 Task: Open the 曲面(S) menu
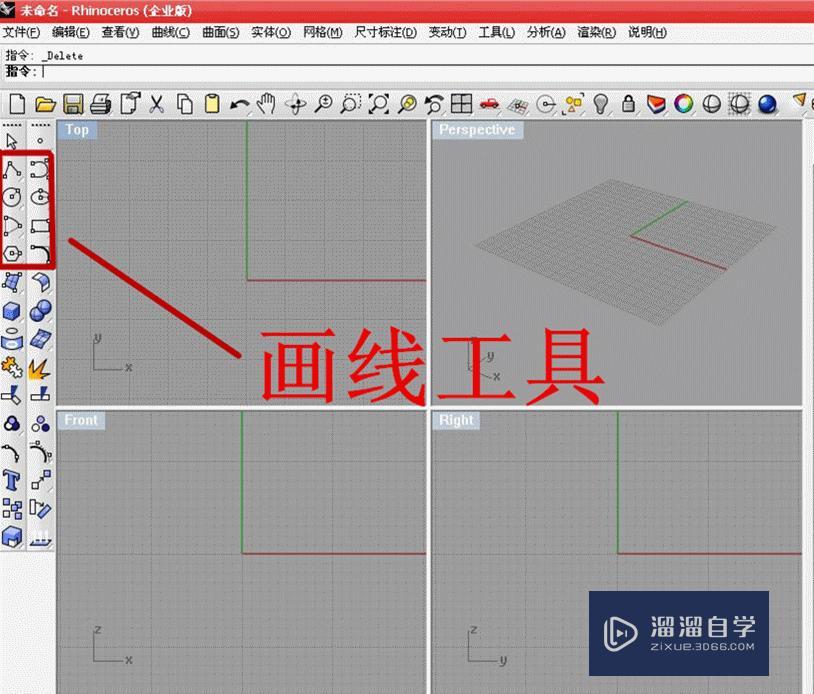click(221, 32)
